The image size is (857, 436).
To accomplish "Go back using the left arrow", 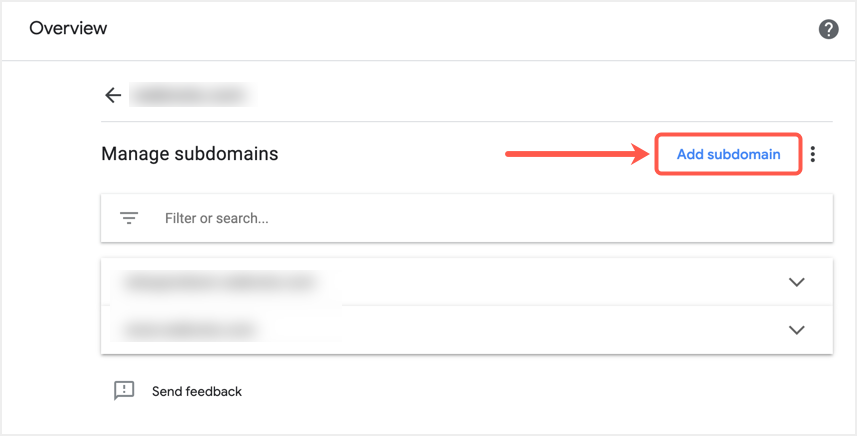I will [x=113, y=95].
